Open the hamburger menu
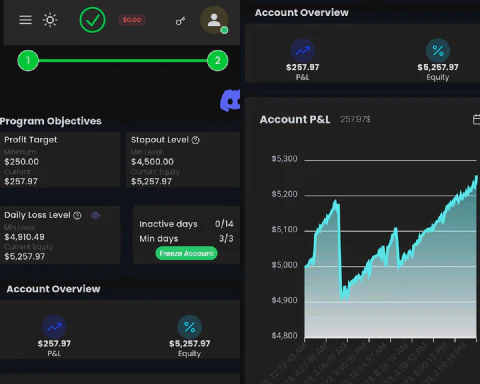The width and height of the screenshot is (480, 384). click(x=25, y=20)
